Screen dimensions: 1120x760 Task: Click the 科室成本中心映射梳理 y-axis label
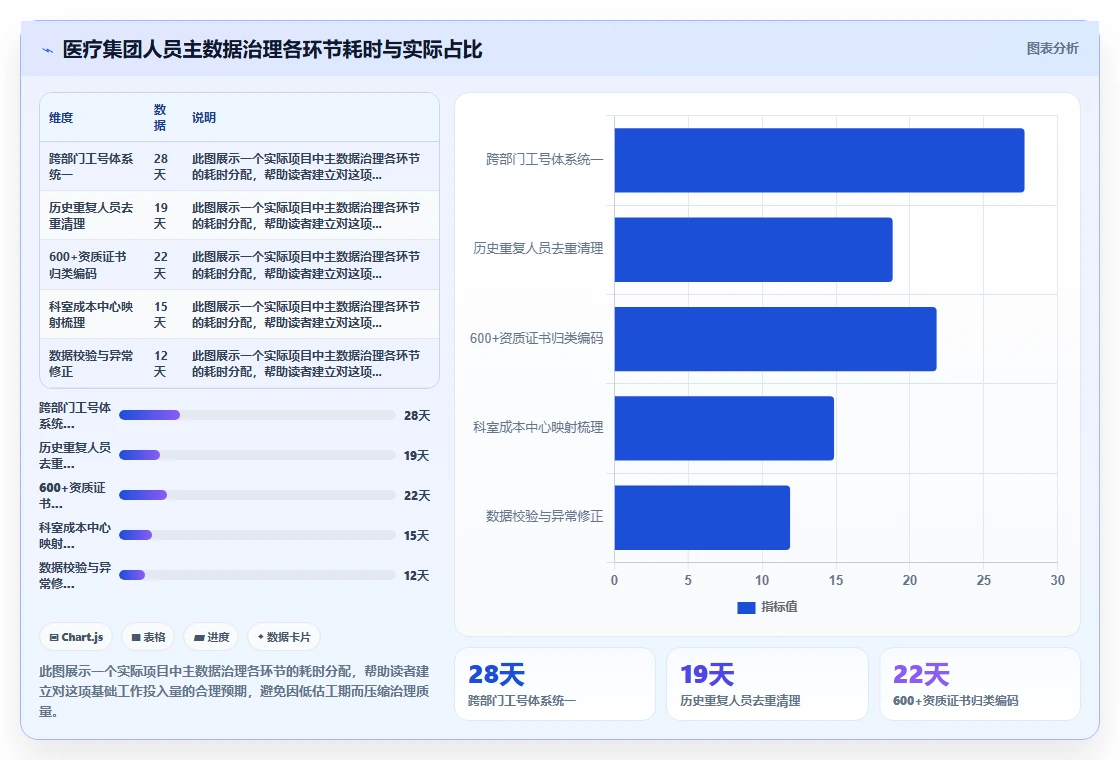click(x=538, y=427)
